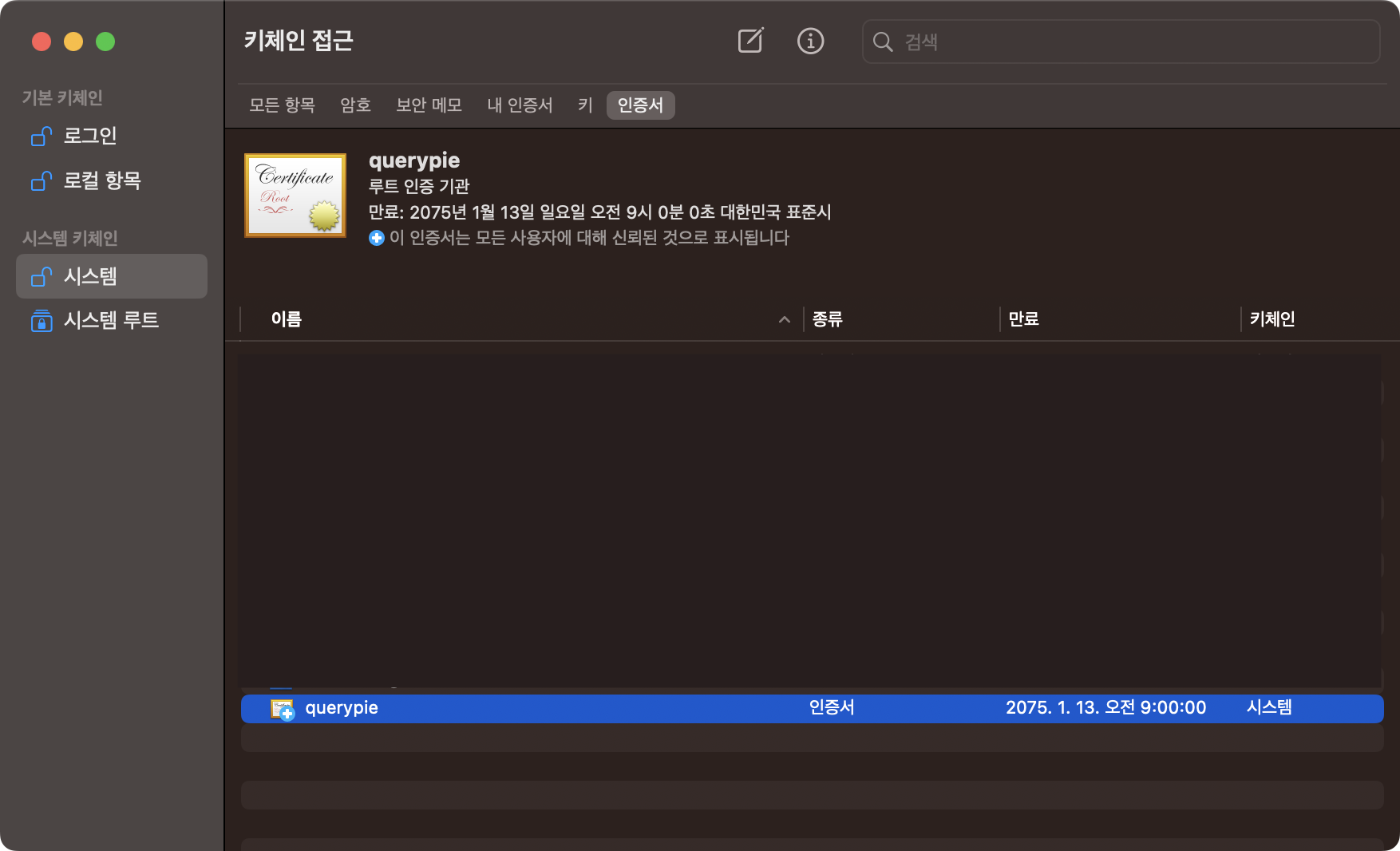Screen dimensions: 1400x851
Task: Click the sort arrow on the 이름 column
Action: pos(785,319)
